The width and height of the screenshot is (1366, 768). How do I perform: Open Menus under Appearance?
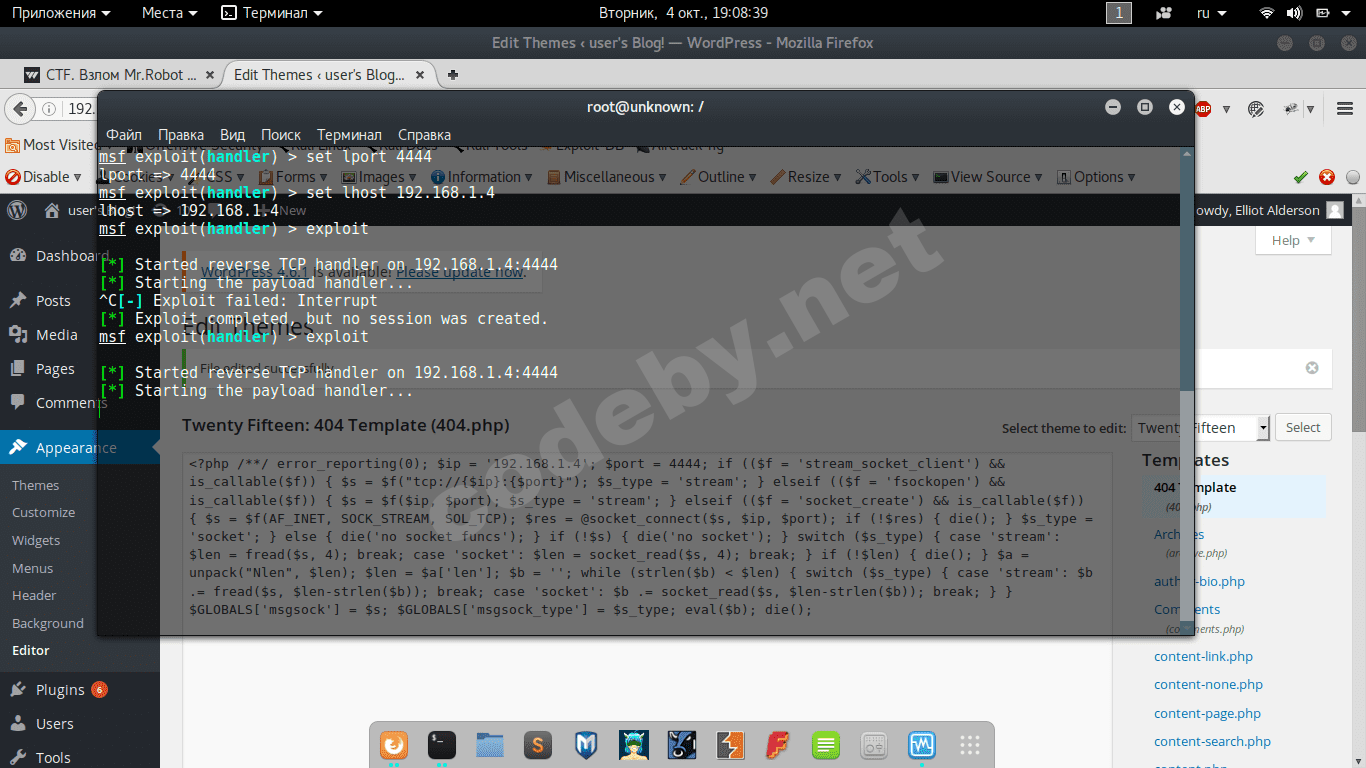point(33,568)
